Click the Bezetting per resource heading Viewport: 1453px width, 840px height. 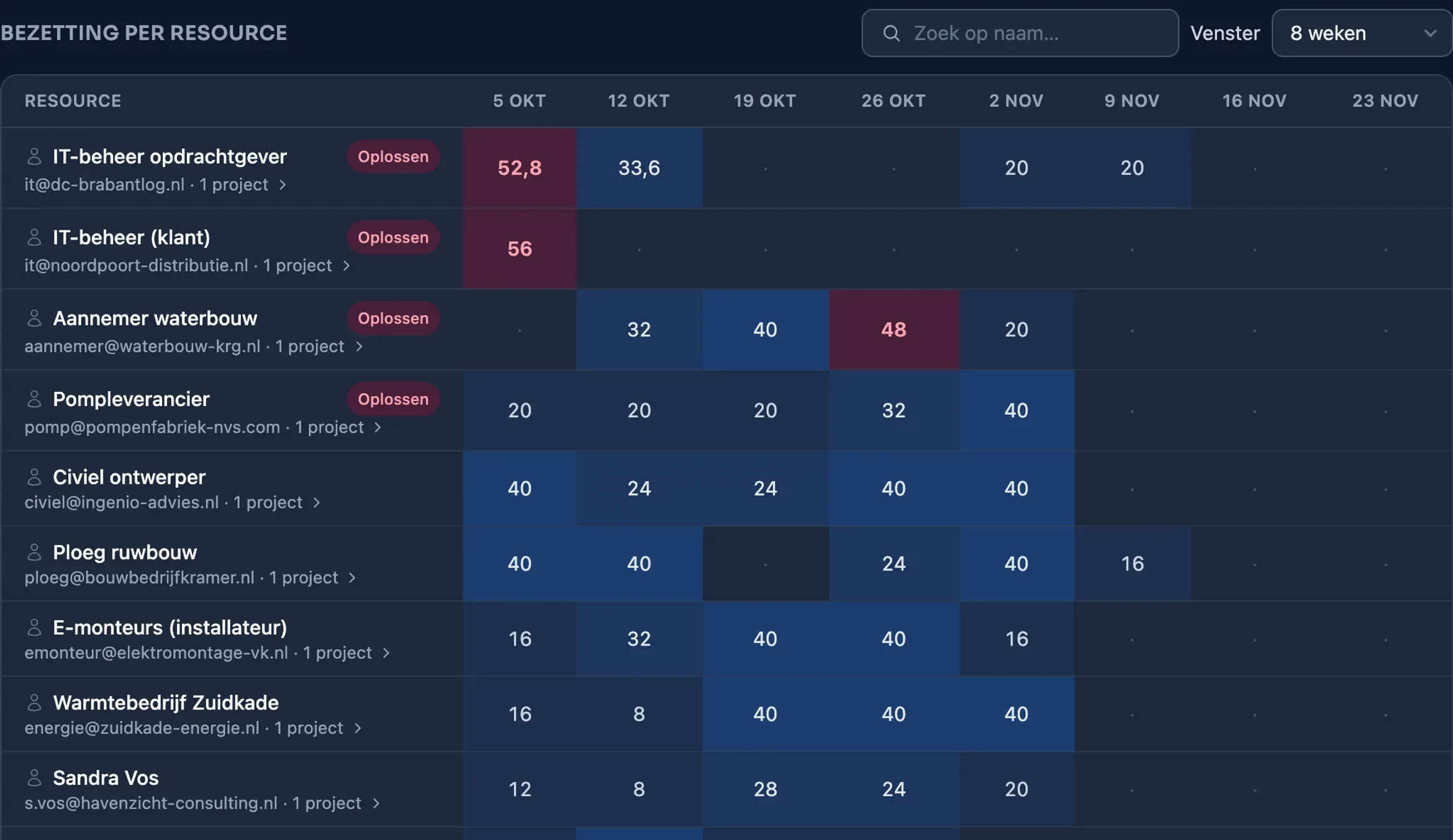(x=143, y=32)
